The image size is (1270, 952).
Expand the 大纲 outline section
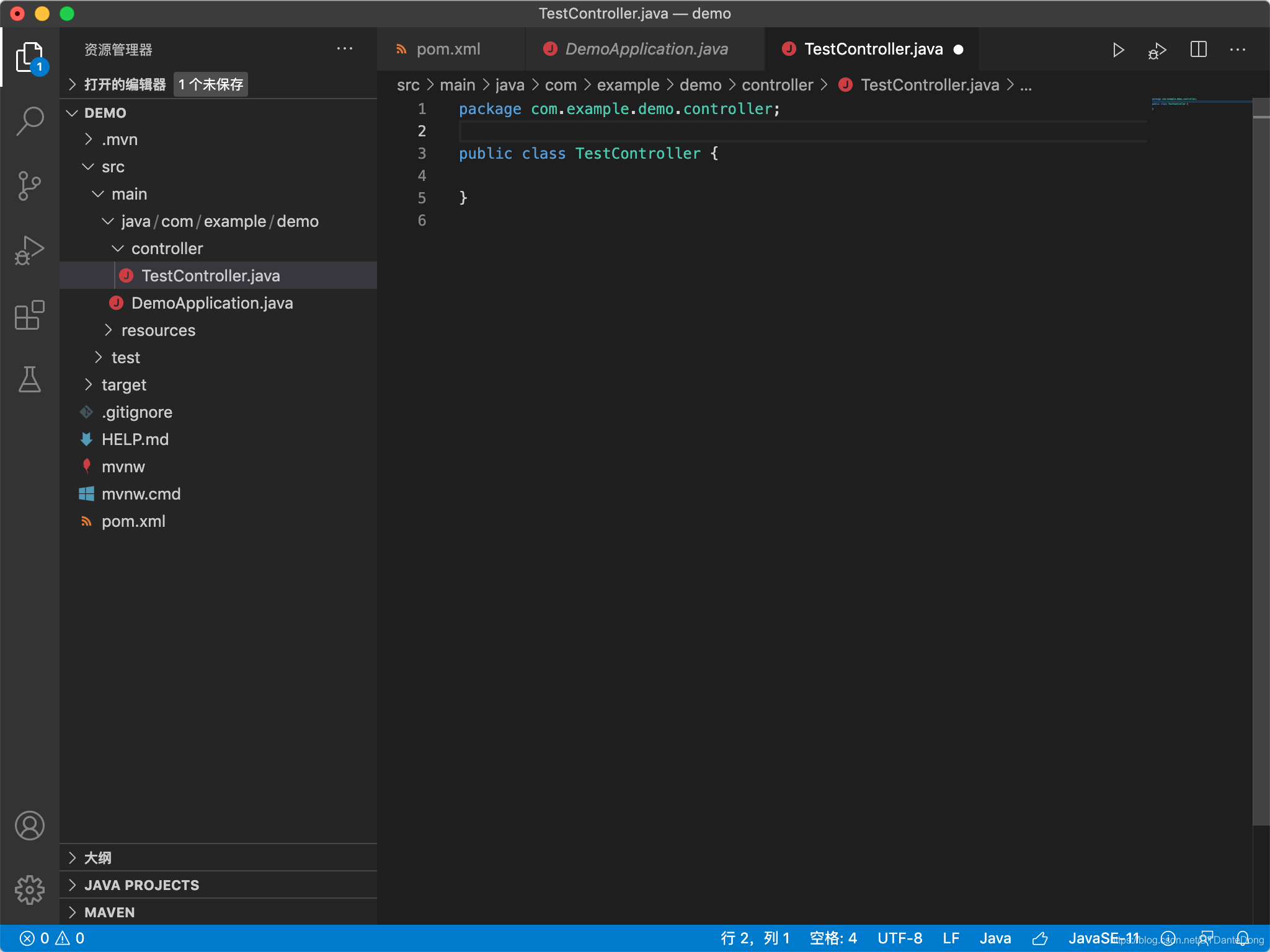click(218, 858)
